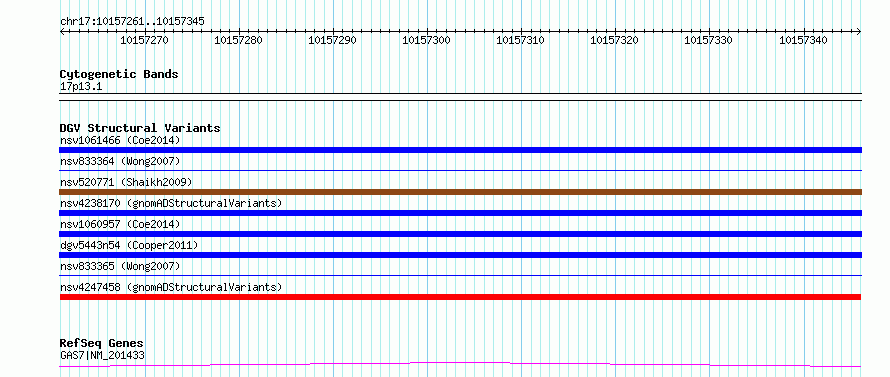Image resolution: width=890 pixels, height=377 pixels.
Task: Open nsv4247458 gnomADStructuralVariants label
Action: coord(171,287)
